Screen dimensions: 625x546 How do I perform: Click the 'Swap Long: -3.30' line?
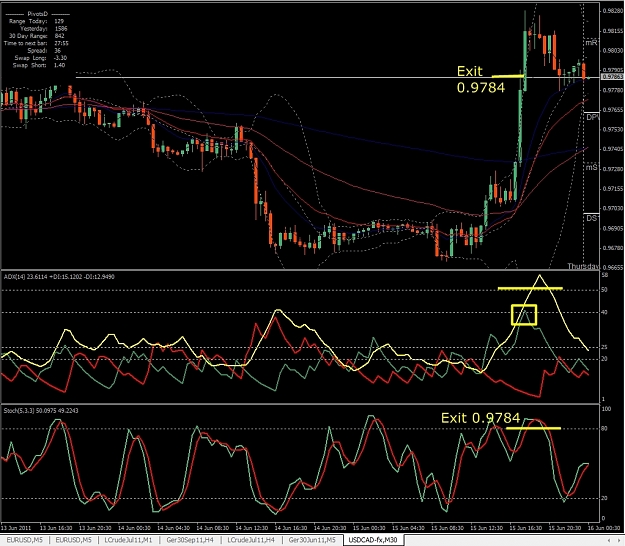click(x=41, y=58)
